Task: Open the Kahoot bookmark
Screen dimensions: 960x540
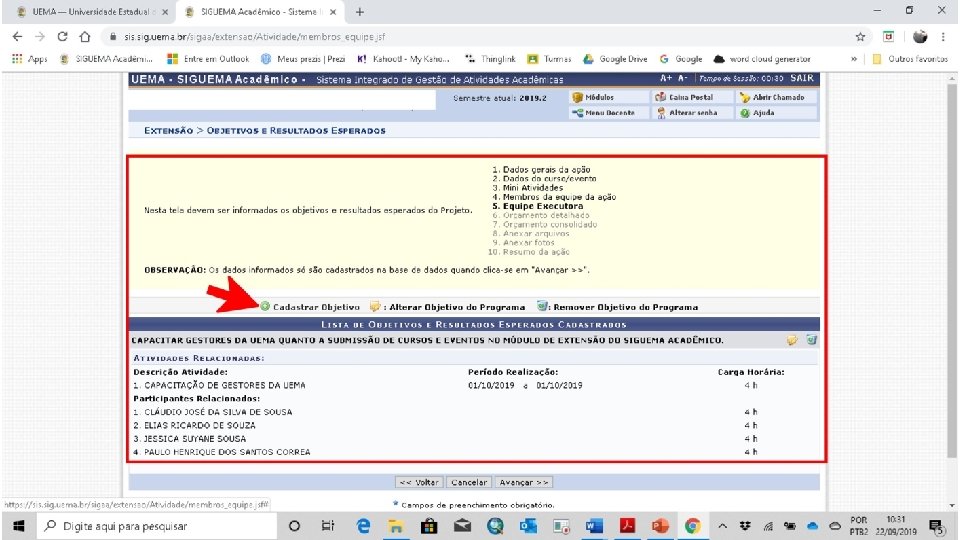Action: 403,59
